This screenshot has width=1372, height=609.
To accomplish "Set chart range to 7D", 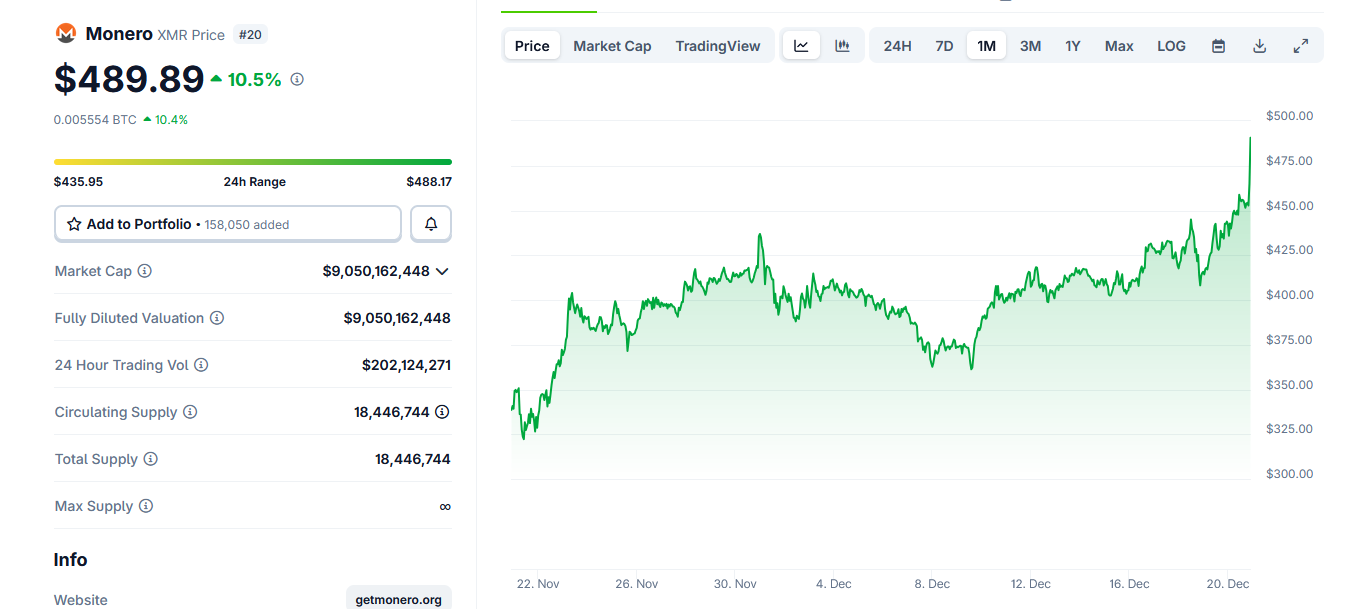I will (x=944, y=46).
